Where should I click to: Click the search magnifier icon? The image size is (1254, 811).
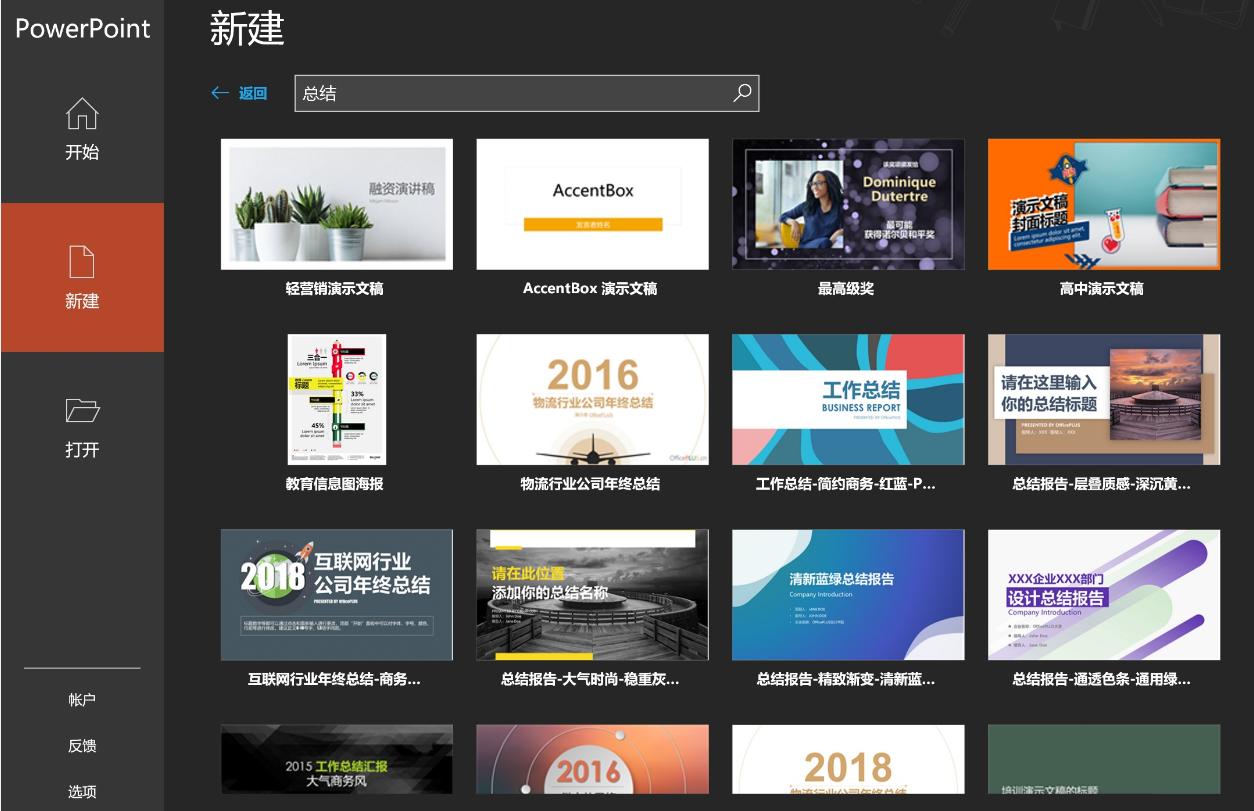pos(742,93)
